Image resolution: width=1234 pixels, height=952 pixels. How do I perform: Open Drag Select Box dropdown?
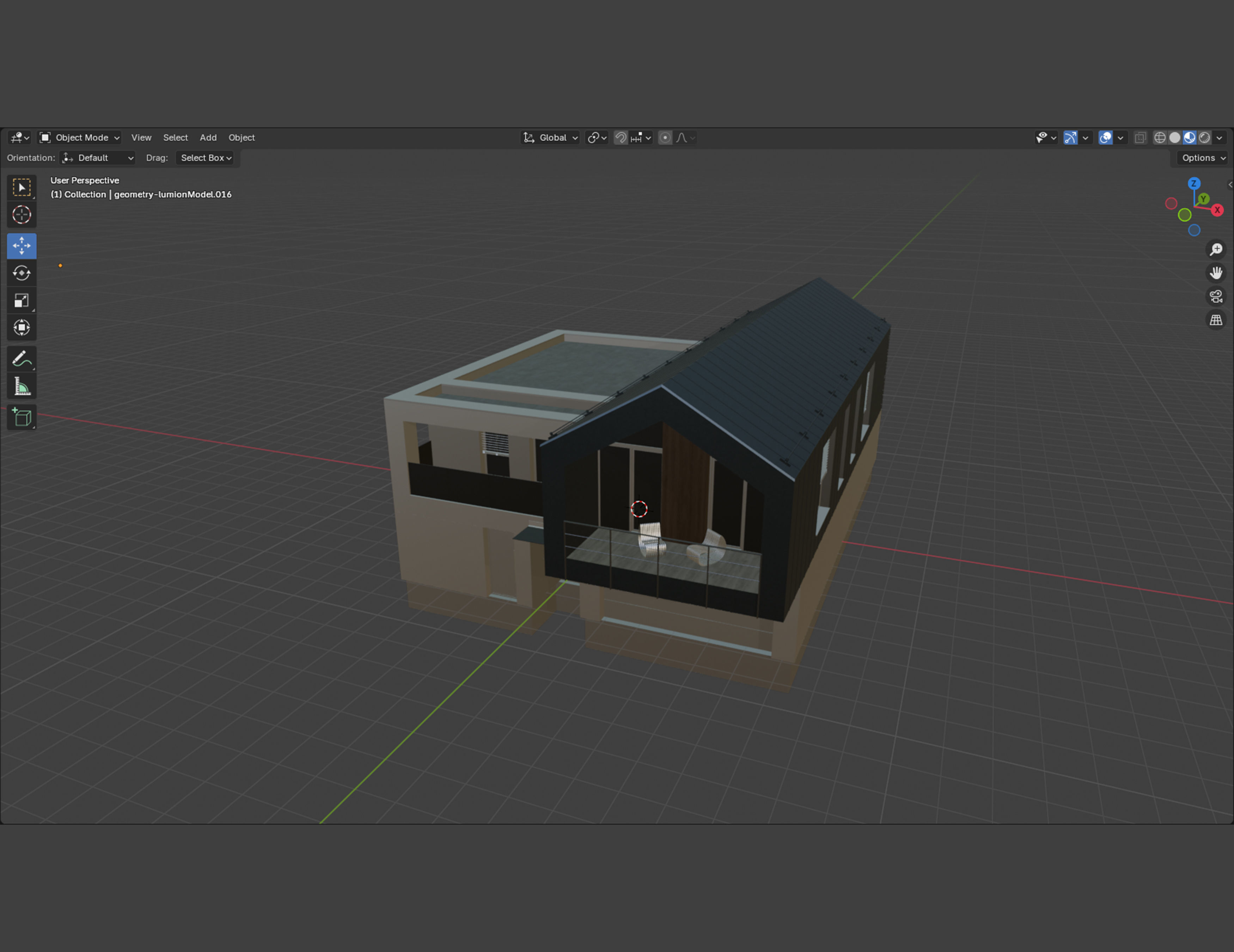pos(204,158)
